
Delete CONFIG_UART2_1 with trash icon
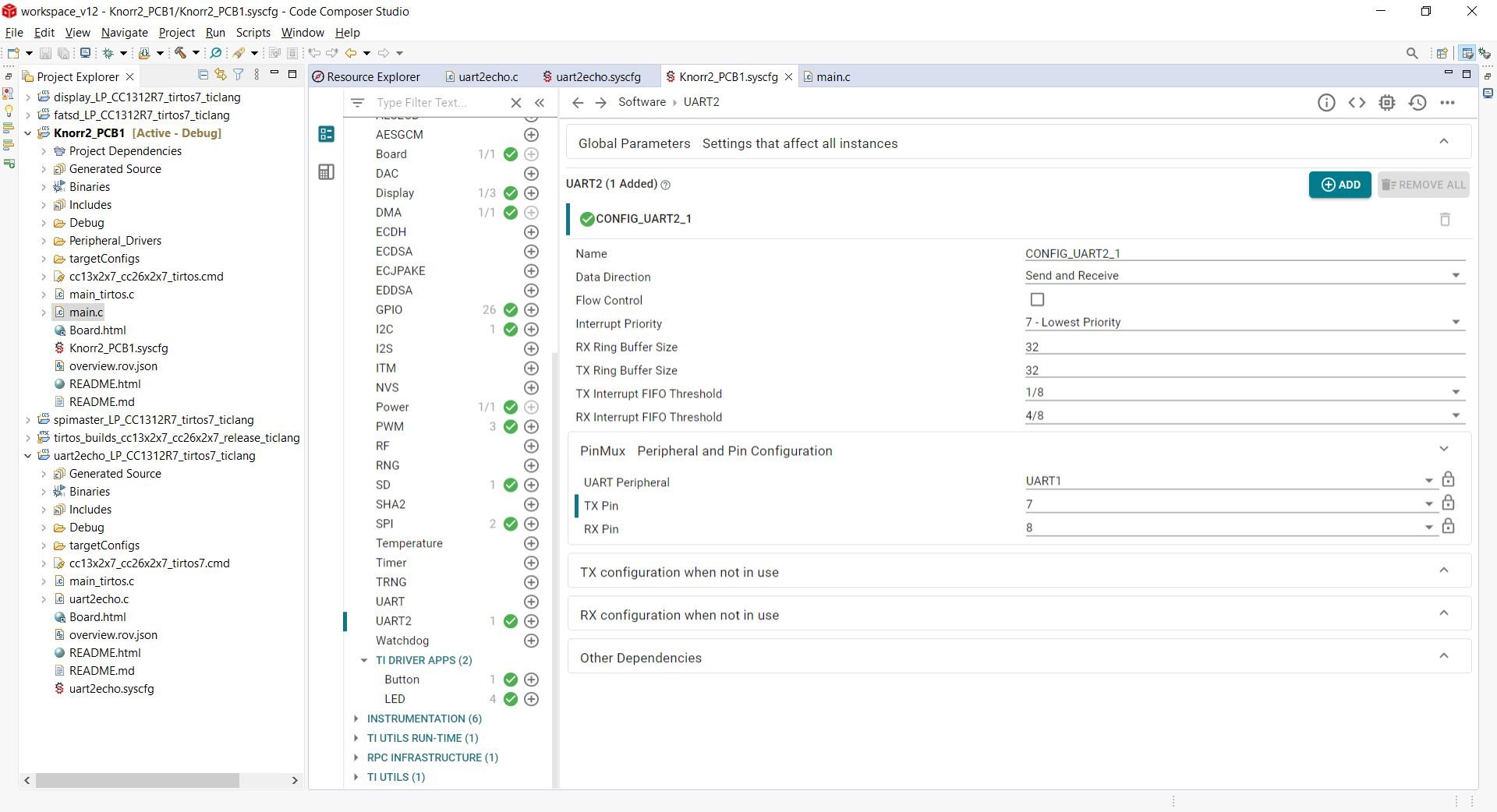point(1445,220)
